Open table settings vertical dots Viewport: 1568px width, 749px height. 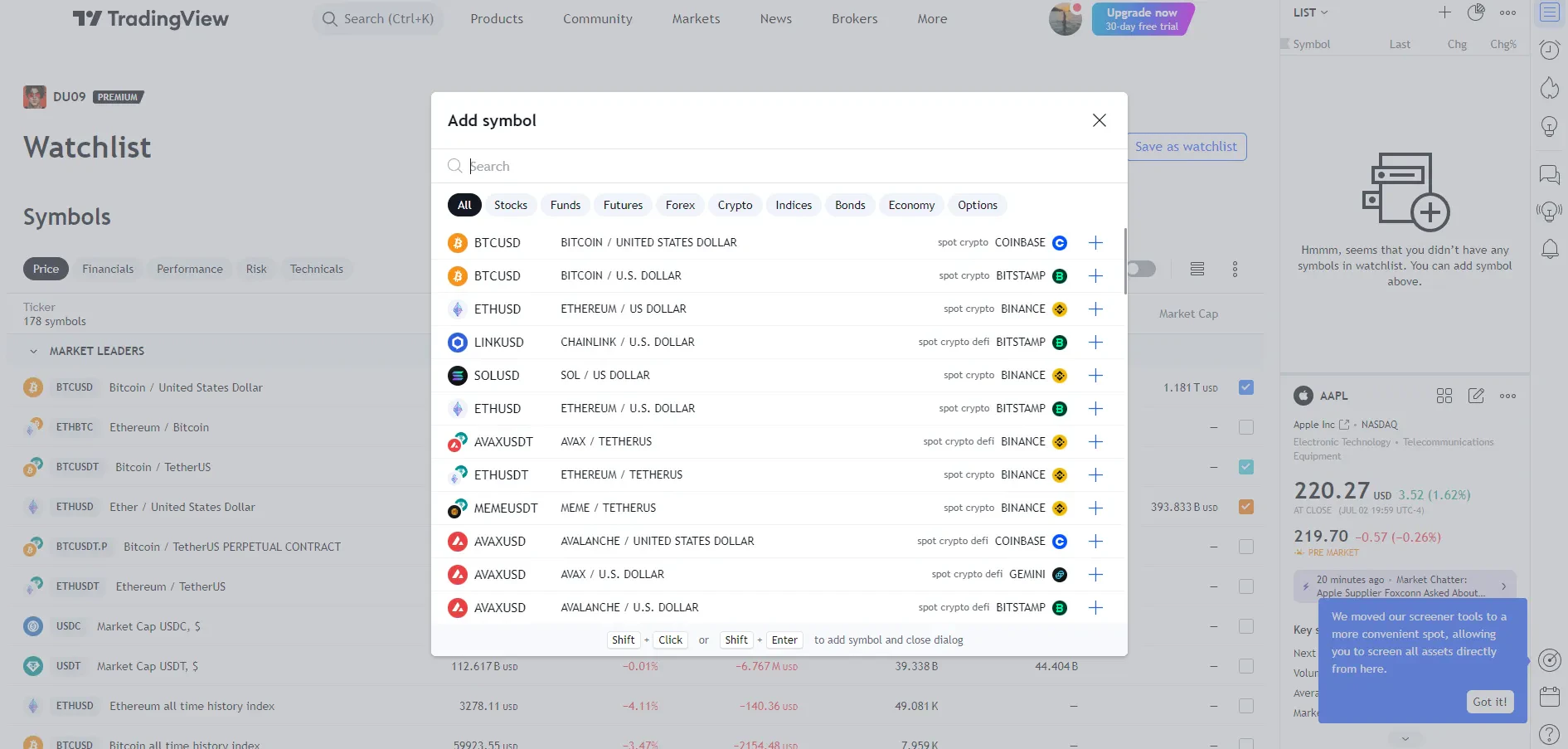1235,269
